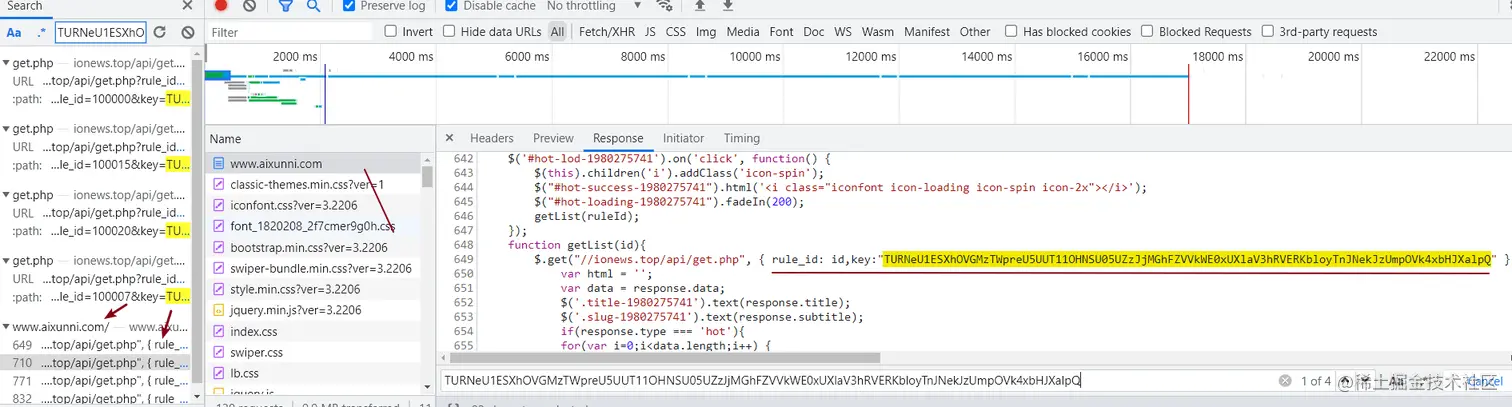Close the Search panel with the X
This screenshot has width=1512, height=407.
[x=187, y=6]
